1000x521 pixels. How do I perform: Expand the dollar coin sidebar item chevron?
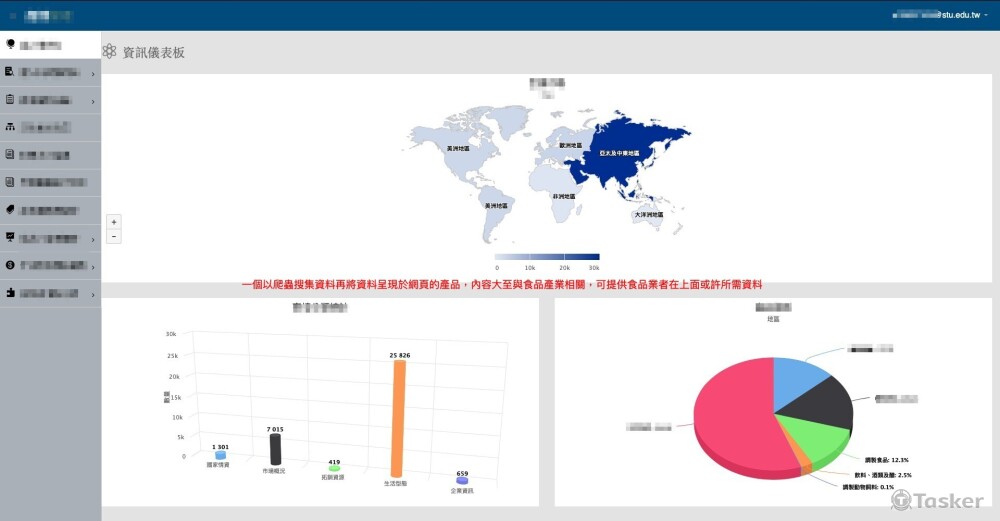click(x=93, y=267)
